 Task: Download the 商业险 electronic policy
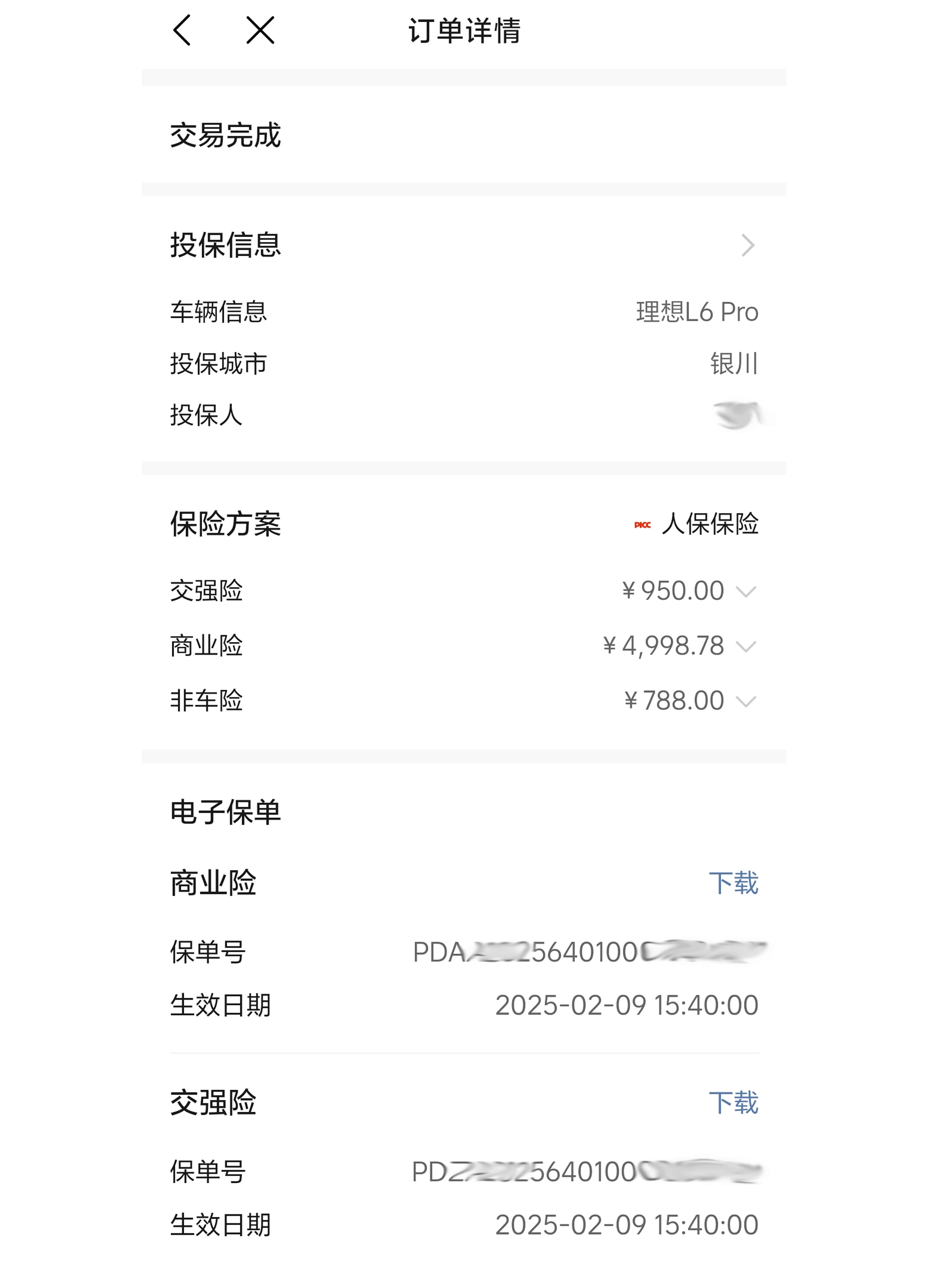733,883
